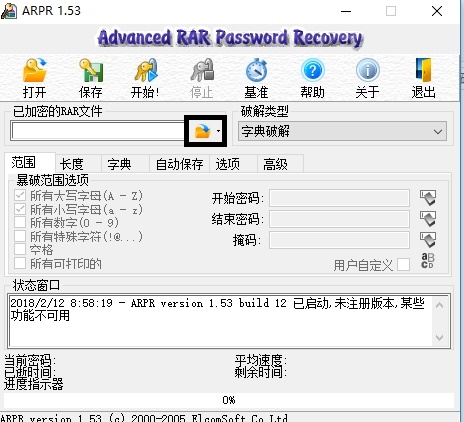The width and height of the screenshot is (464, 422).
Task: Browse for an encrypted RAR file via the folder icon
Action: point(202,131)
